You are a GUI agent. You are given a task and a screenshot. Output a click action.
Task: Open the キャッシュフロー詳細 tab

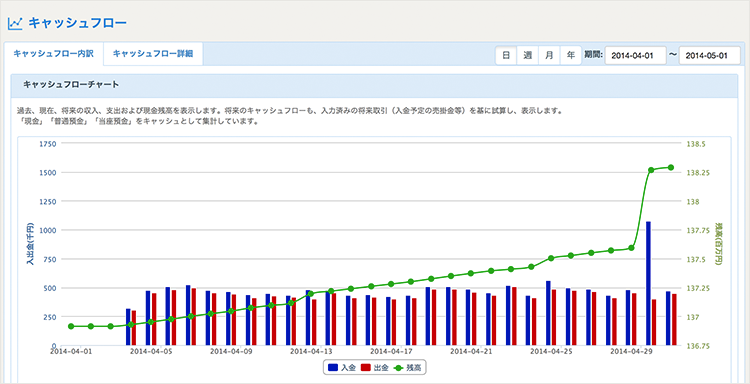pos(153,54)
